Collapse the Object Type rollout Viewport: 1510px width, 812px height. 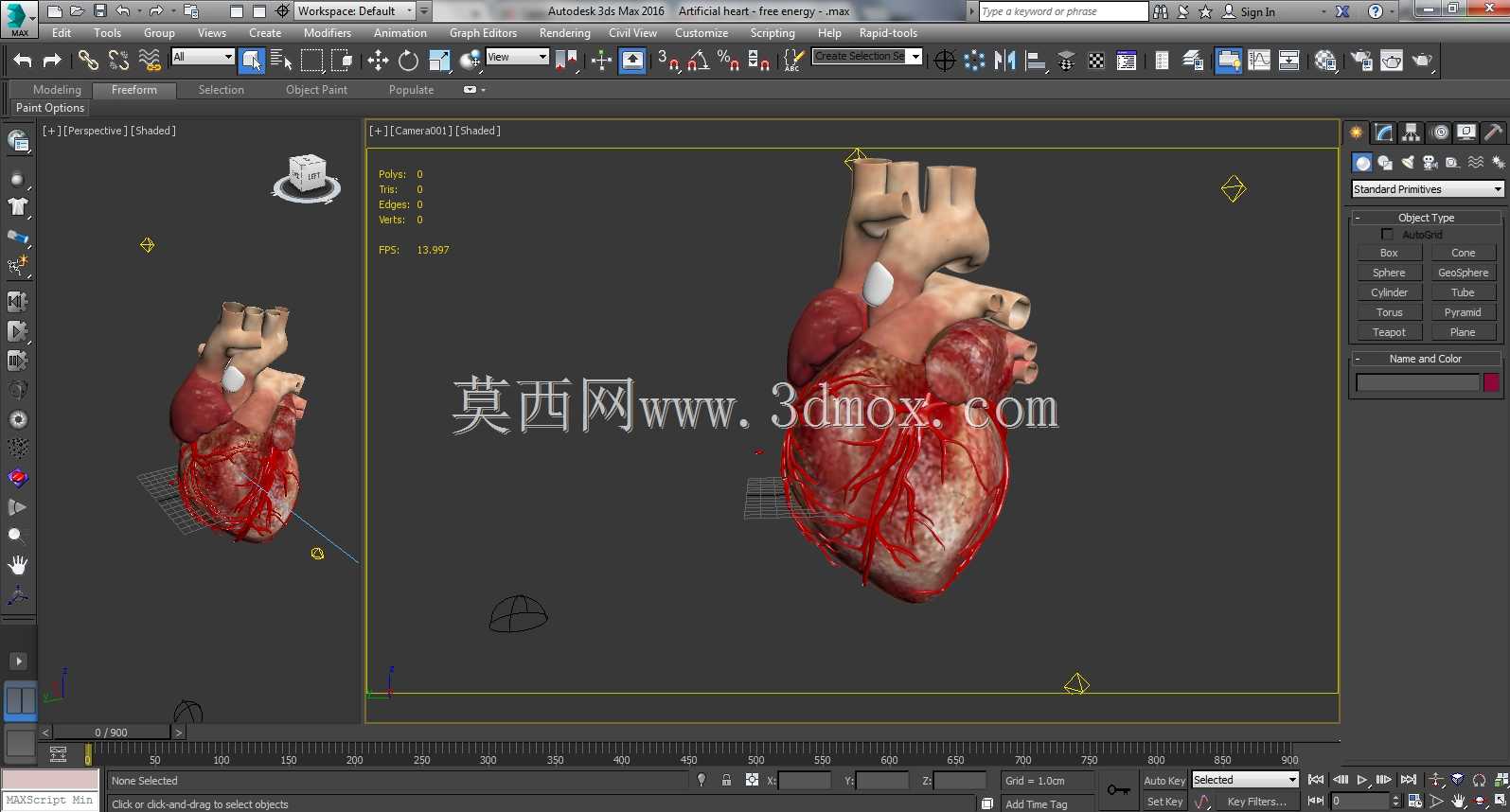[x=1426, y=218]
